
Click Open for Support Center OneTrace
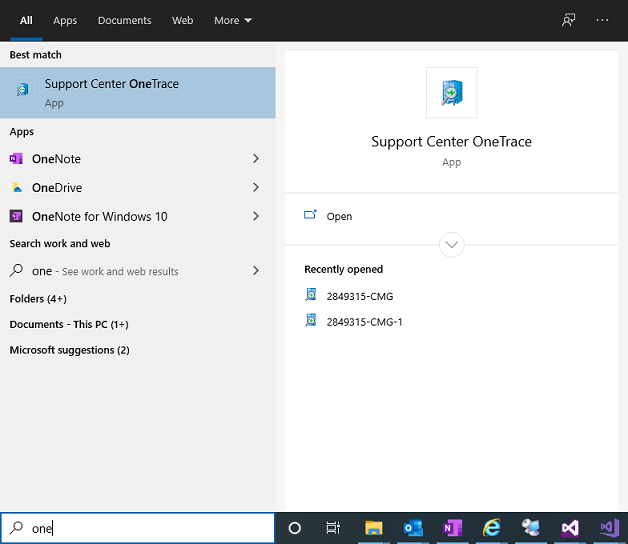coord(339,216)
